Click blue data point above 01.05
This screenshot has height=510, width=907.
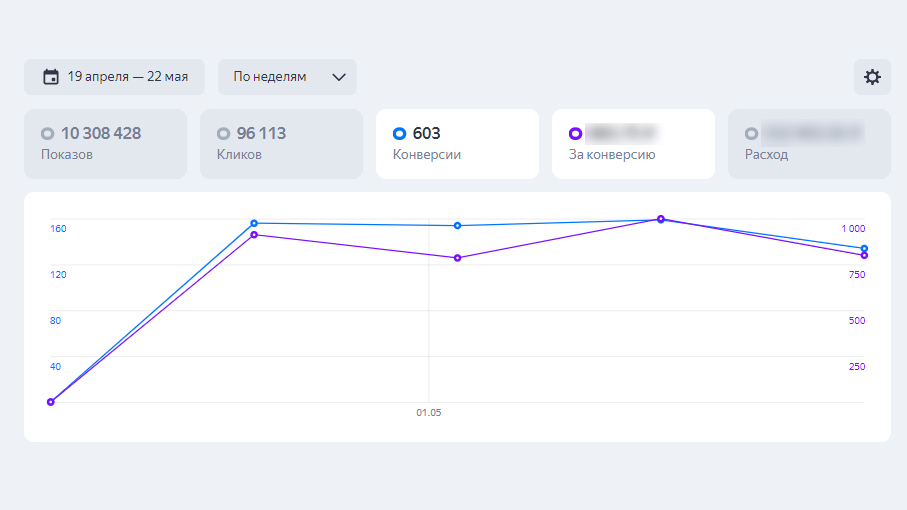457,226
